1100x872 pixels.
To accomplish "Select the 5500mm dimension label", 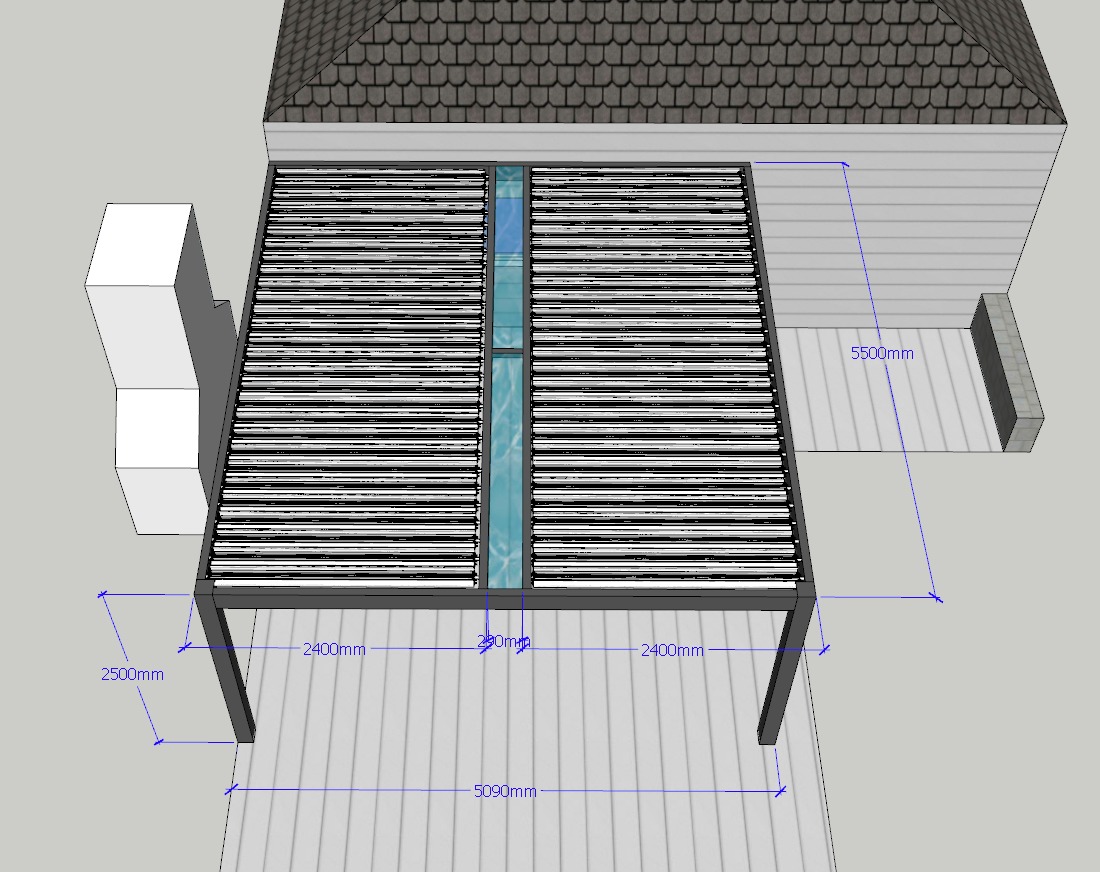I will [882, 353].
